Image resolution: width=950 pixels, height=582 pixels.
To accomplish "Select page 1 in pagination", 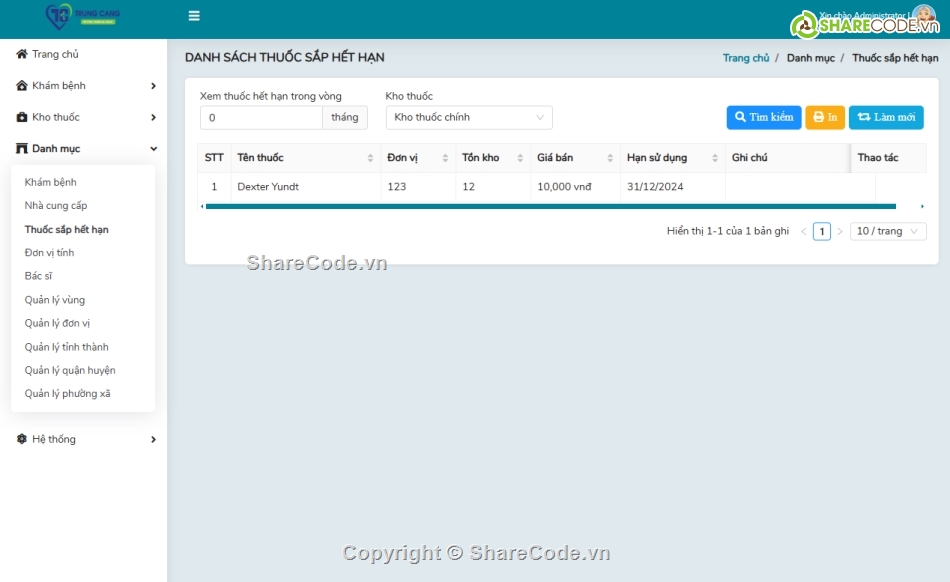I will point(822,231).
